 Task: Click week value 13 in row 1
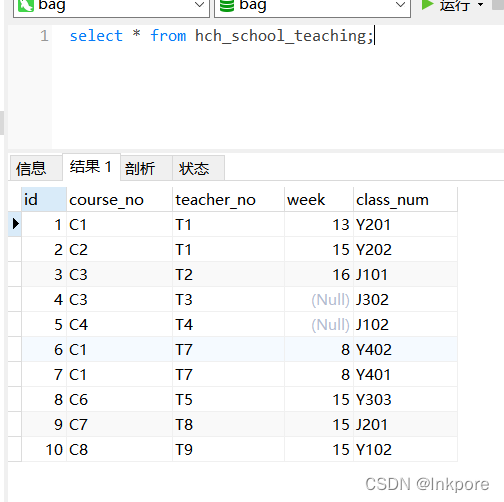(x=319, y=224)
